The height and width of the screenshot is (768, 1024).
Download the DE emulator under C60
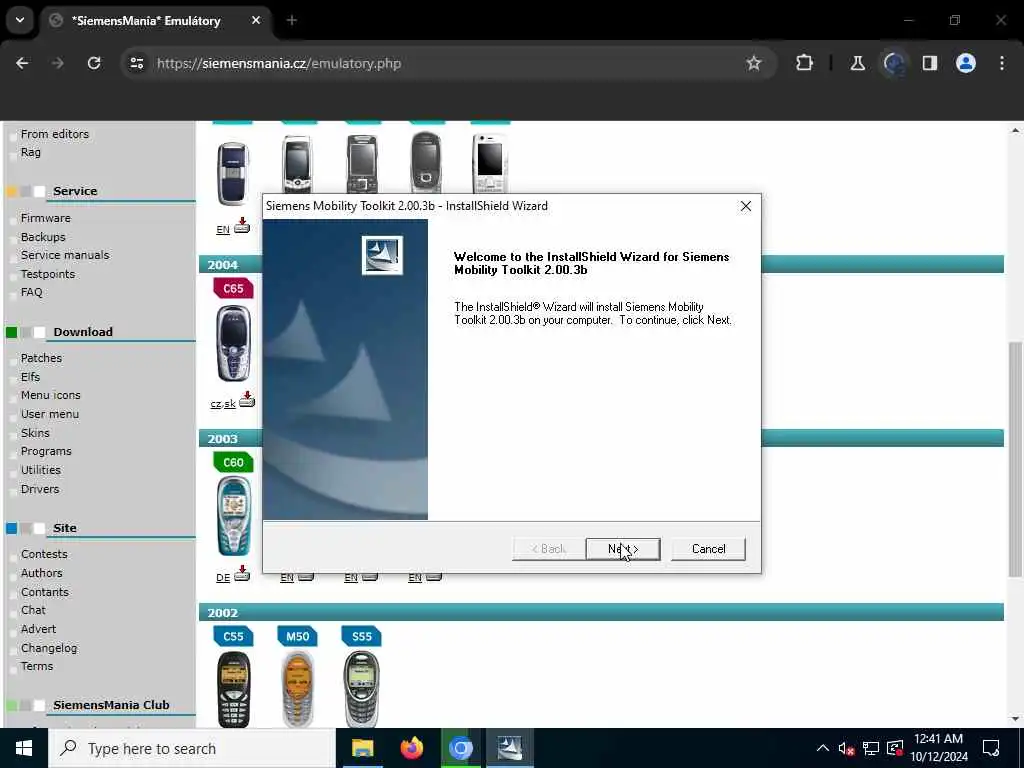232,575
